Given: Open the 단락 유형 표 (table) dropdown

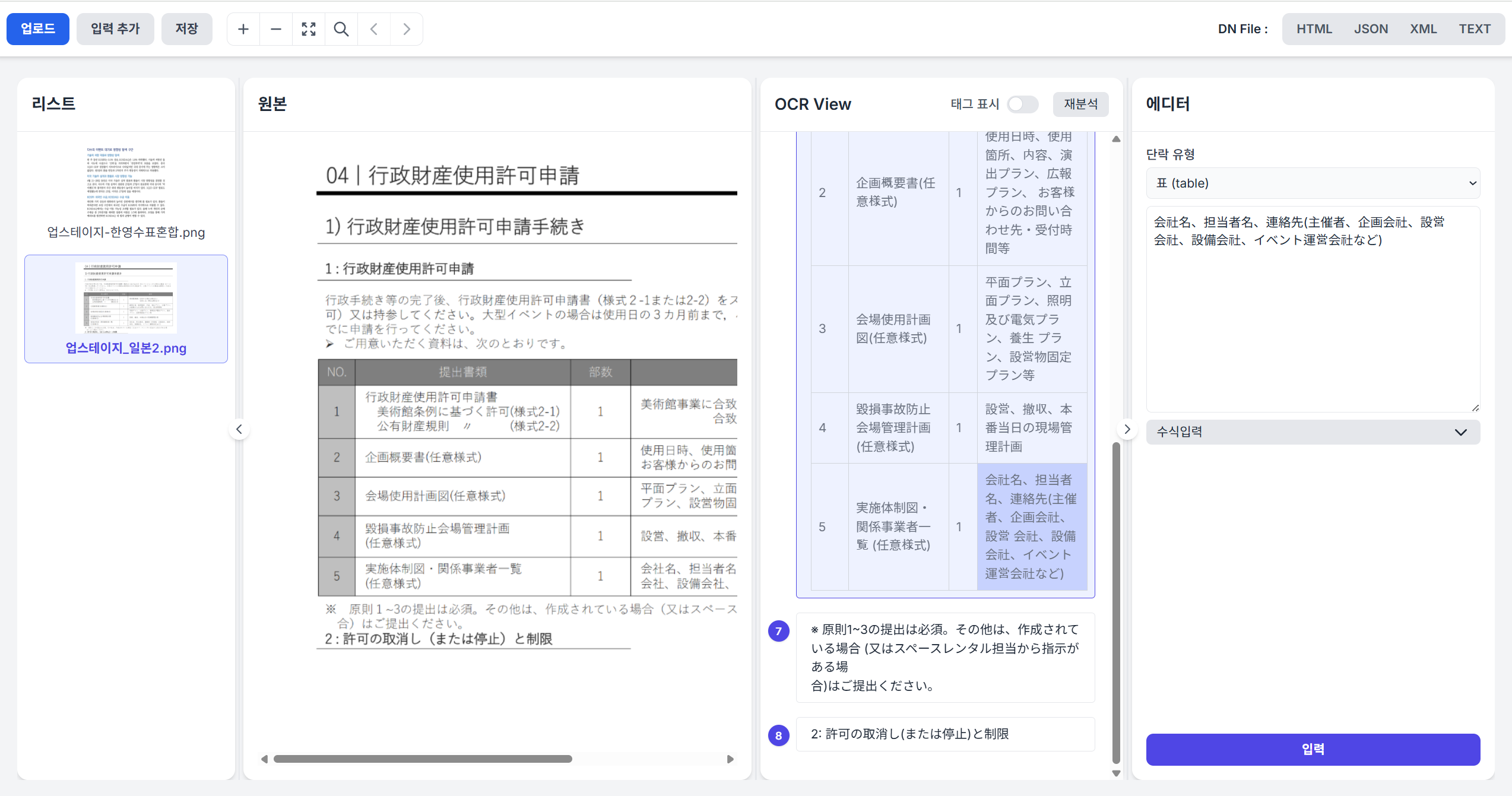Looking at the screenshot, I should coord(1313,183).
